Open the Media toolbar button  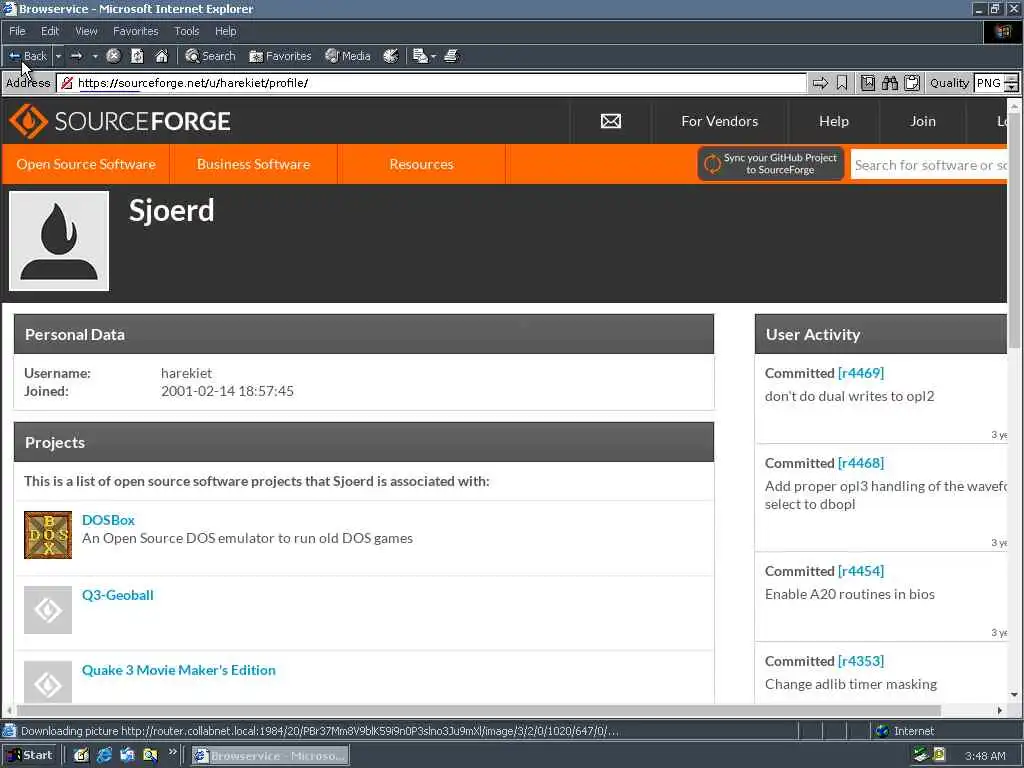348,56
